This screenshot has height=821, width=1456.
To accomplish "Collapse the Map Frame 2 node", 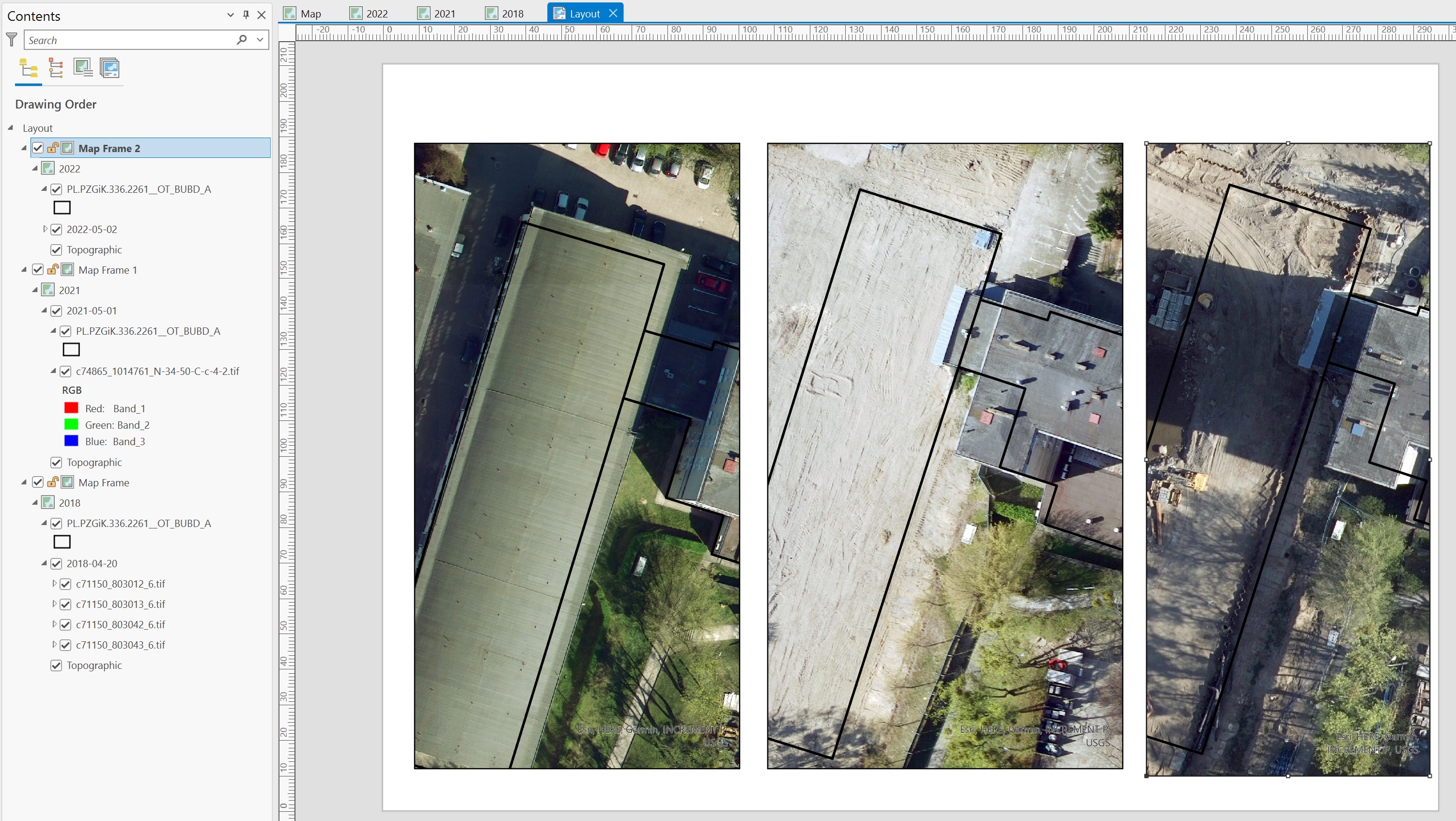I will coord(24,148).
